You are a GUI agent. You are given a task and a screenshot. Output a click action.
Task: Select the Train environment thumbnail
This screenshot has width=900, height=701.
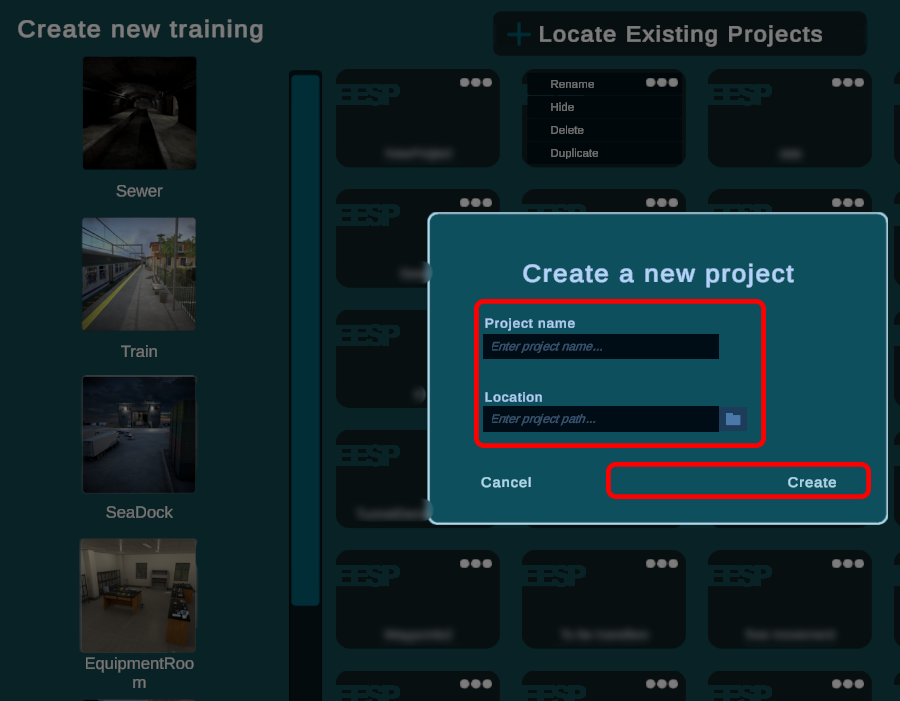click(x=139, y=274)
